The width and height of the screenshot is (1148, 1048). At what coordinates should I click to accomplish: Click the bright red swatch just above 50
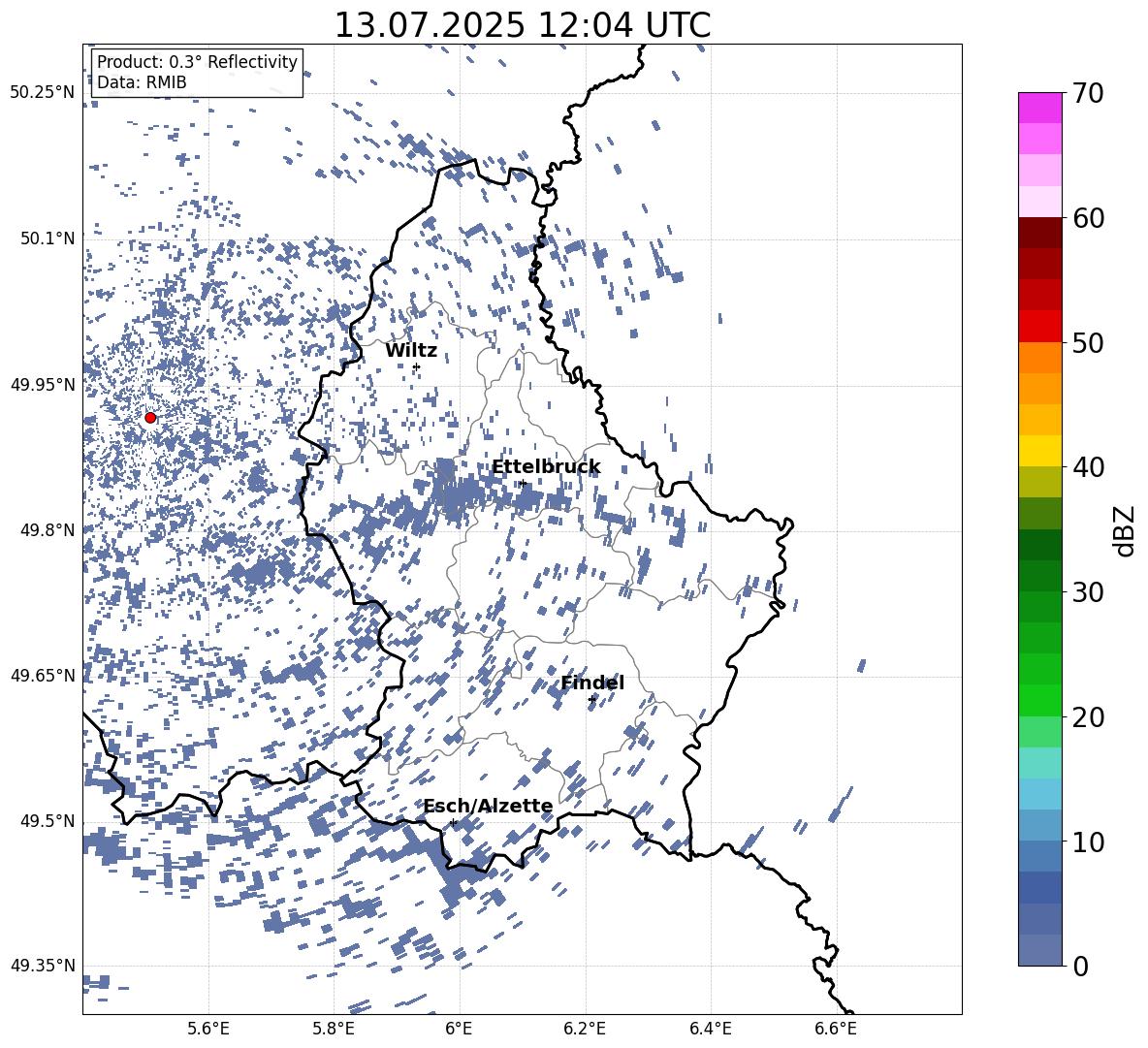pos(1039,327)
